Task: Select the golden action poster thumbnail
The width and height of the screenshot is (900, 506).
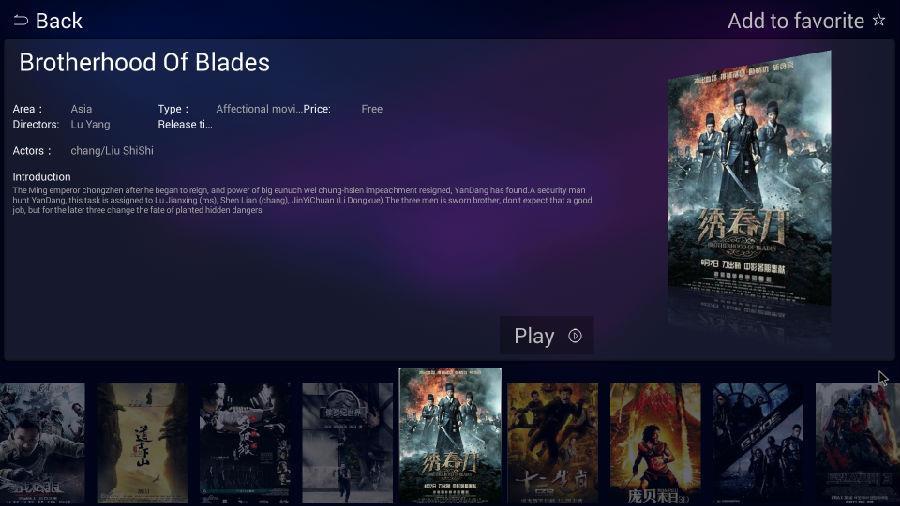Action: click(x=553, y=443)
